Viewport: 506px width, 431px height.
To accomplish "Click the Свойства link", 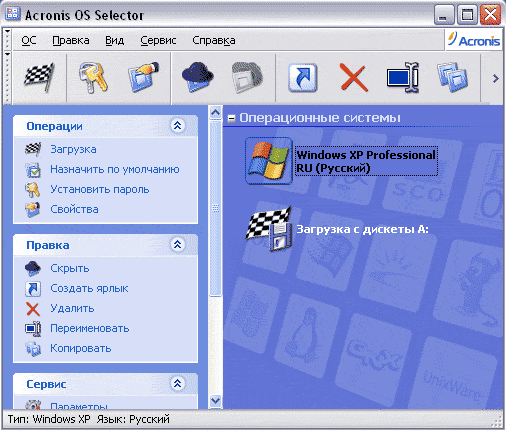I will [74, 209].
